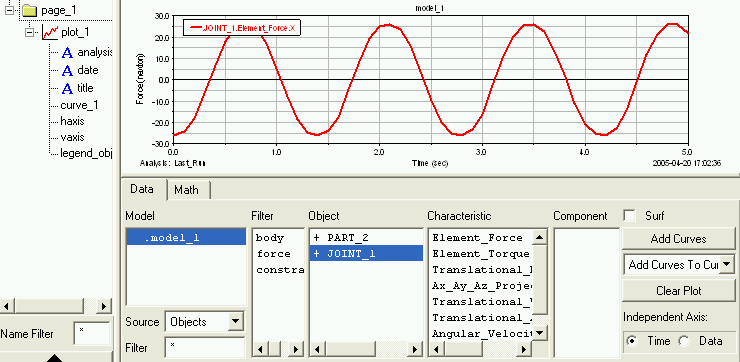Image resolution: width=740 pixels, height=362 pixels.
Task: Click the Time (sec) axis label
Action: 429,163
